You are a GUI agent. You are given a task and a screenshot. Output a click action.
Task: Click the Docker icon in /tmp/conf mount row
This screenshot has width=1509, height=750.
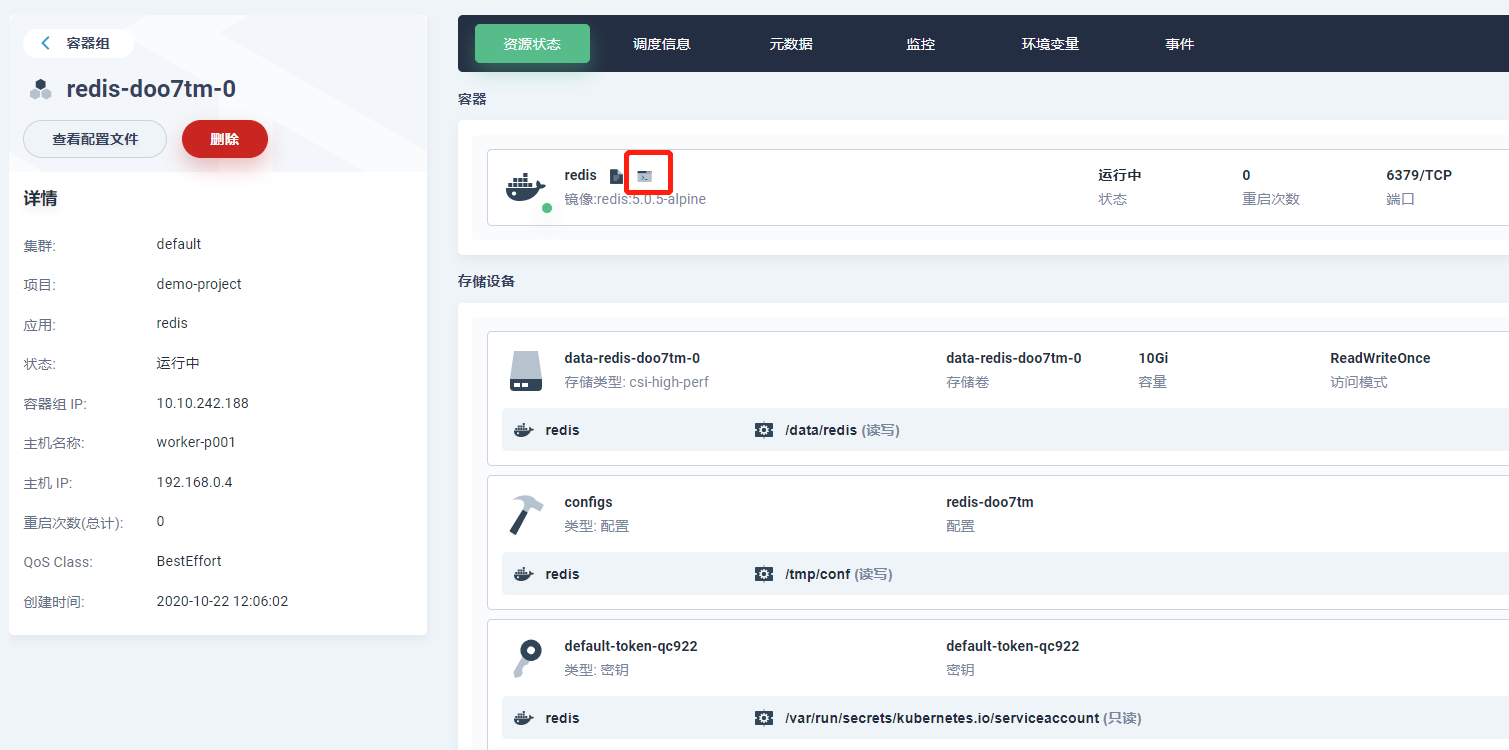tap(523, 574)
